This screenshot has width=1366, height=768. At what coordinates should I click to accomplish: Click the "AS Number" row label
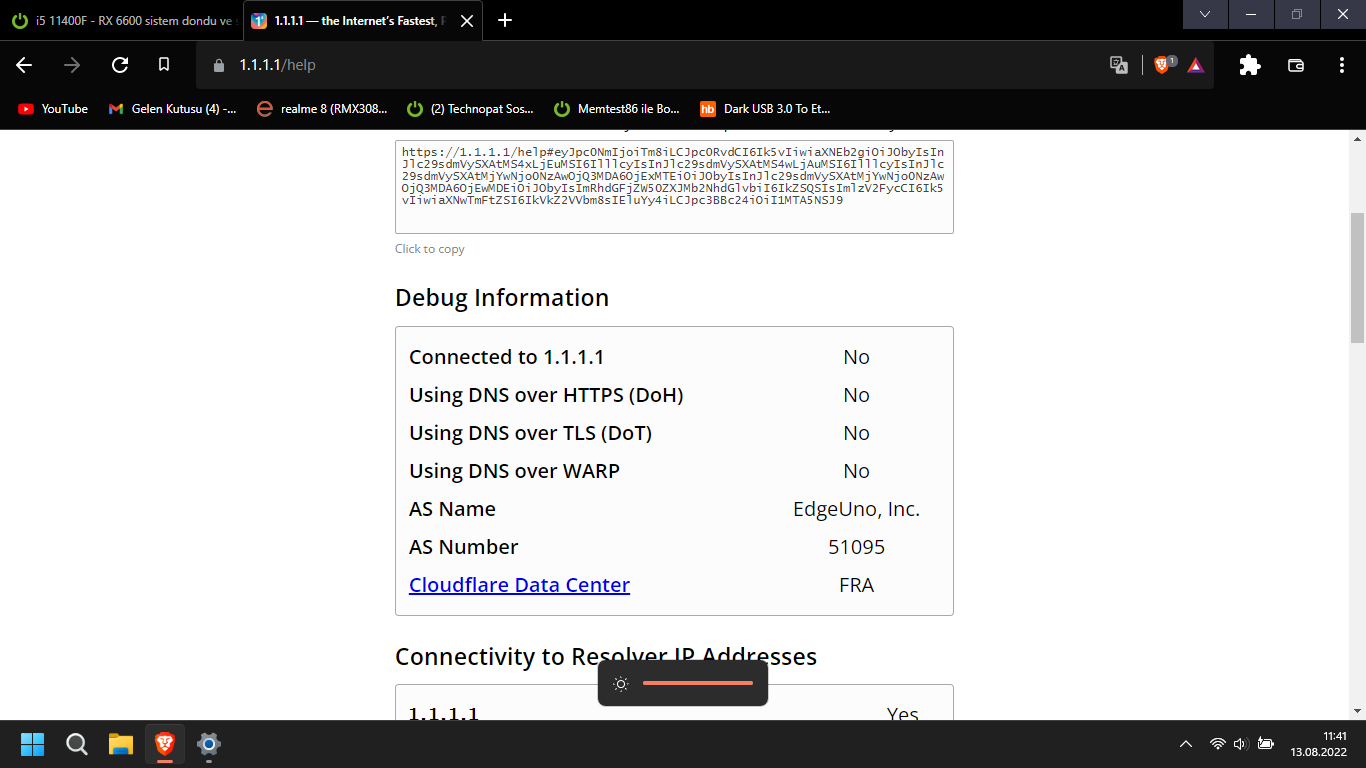[x=464, y=547]
